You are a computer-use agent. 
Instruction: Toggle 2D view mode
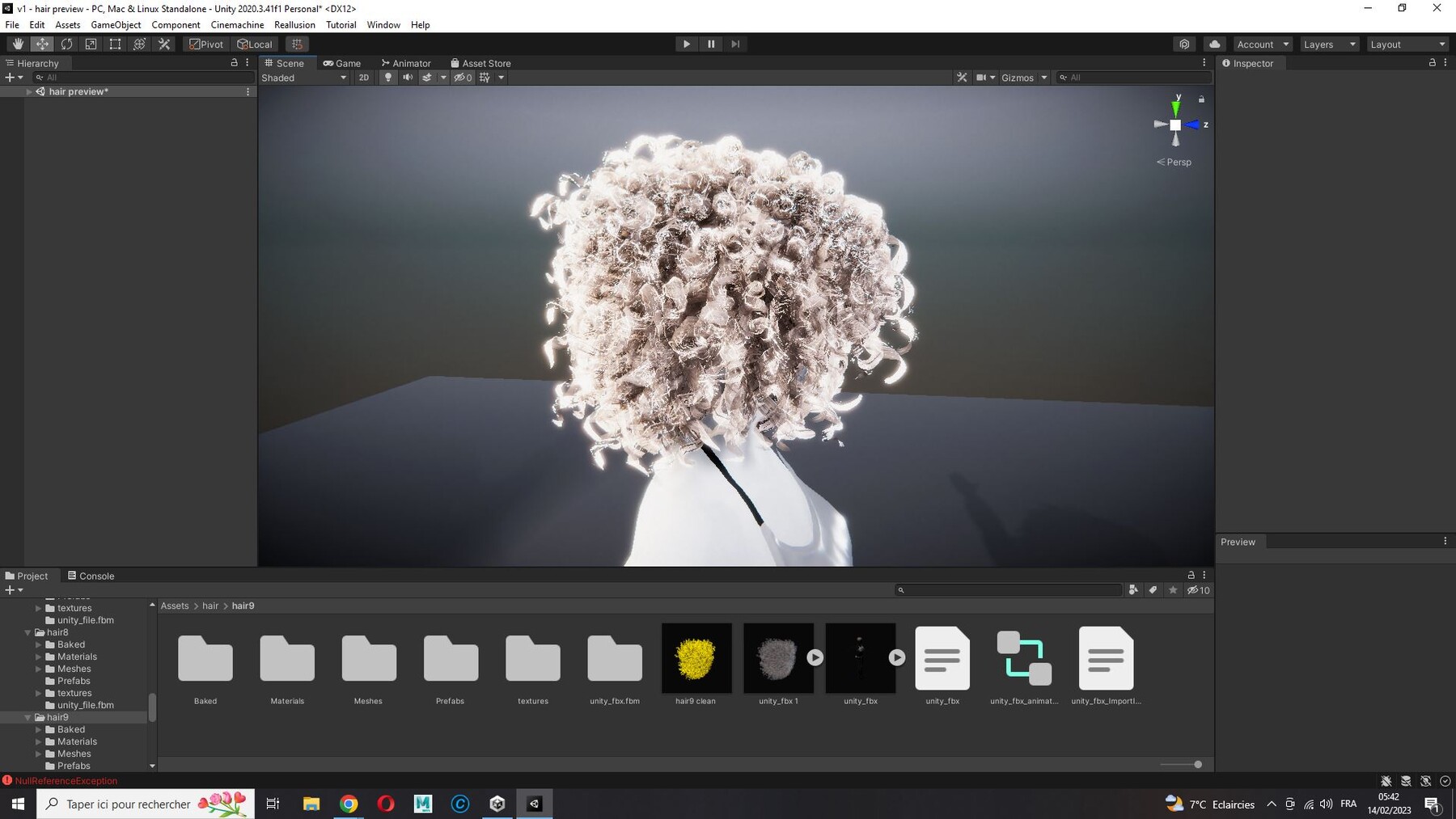364,78
